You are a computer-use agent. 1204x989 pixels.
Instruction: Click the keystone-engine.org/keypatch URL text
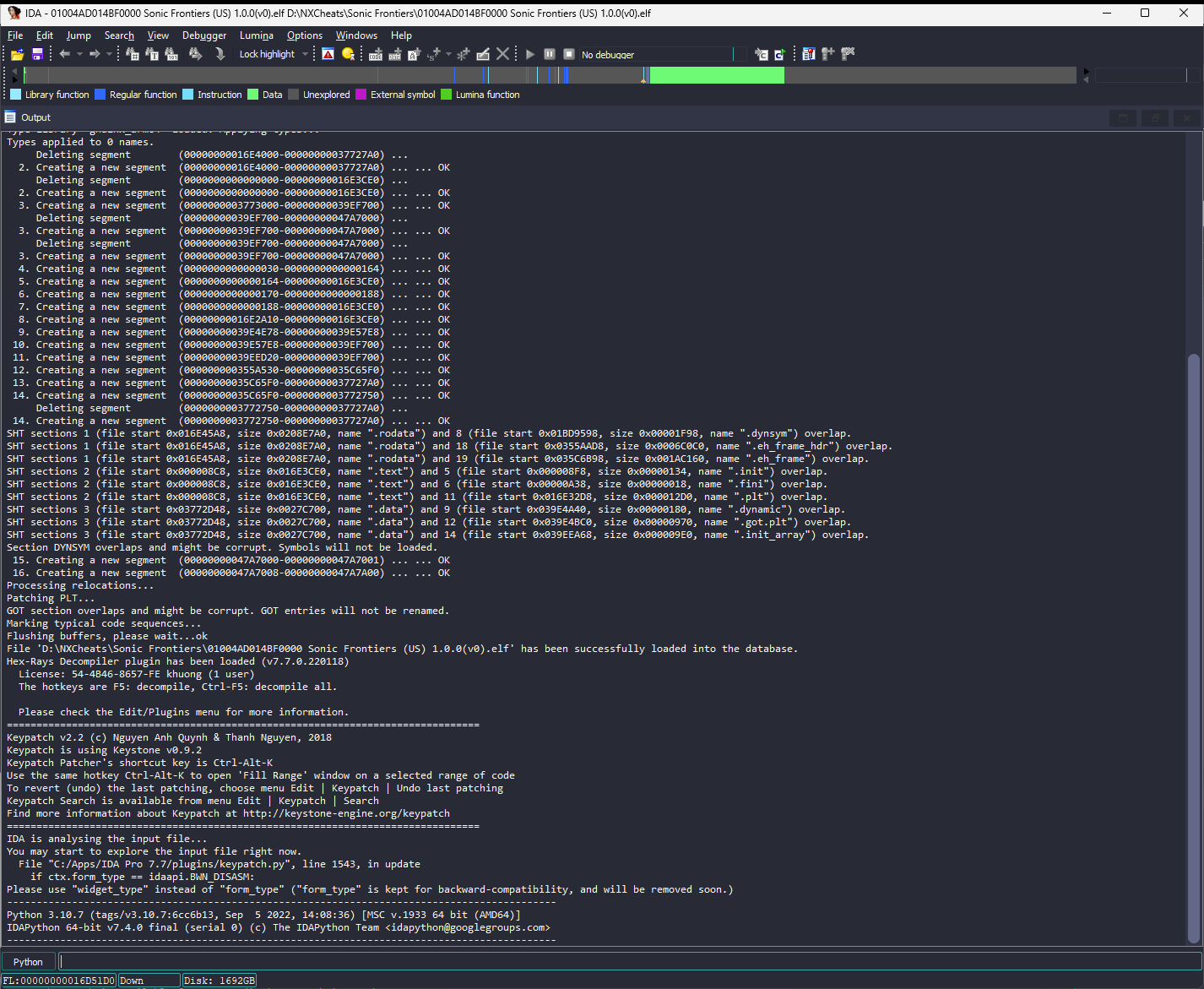click(x=346, y=813)
